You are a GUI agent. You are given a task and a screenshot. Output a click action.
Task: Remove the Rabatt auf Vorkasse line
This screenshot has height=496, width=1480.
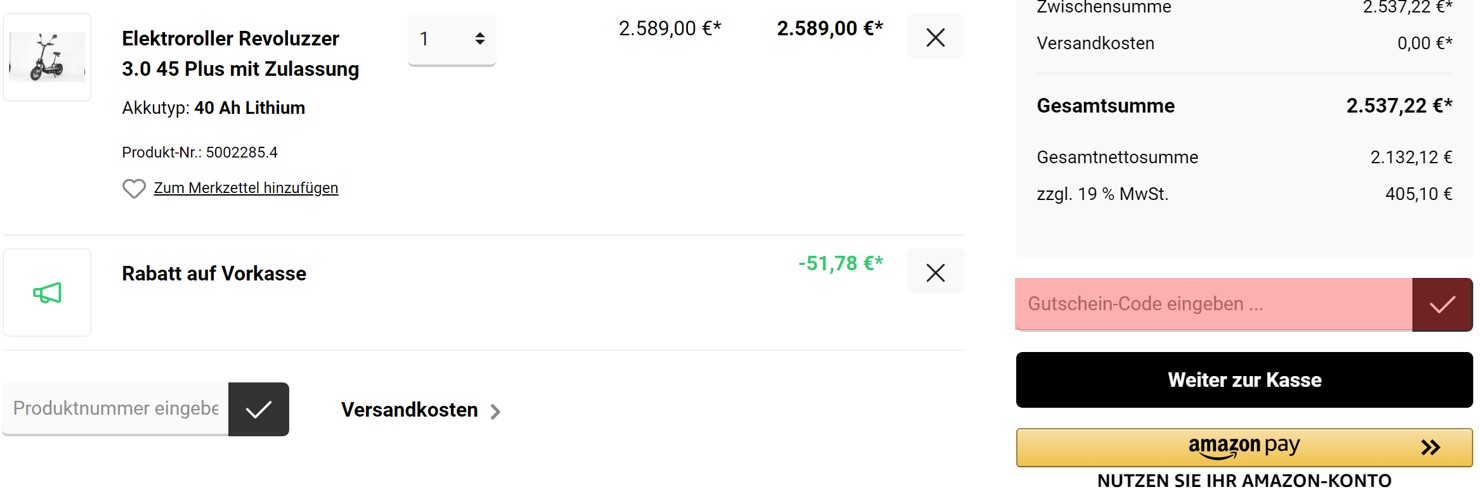(935, 272)
